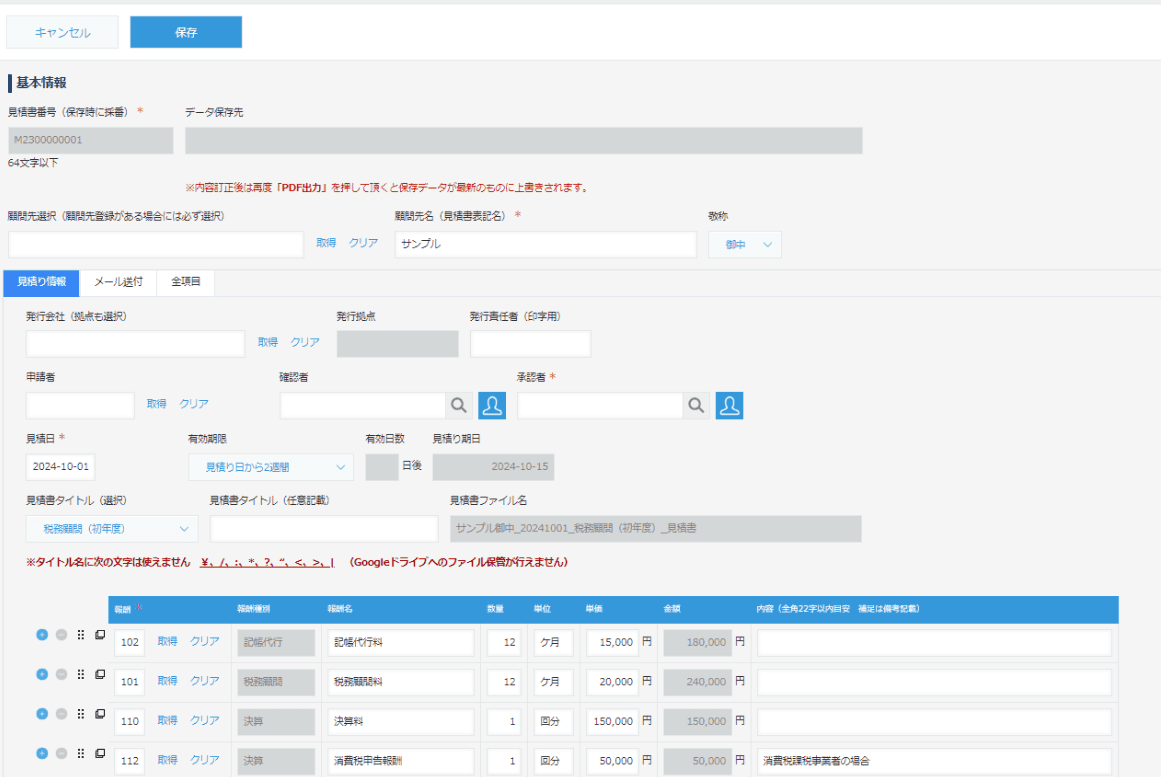Click the 保存 button
Screen dimensions: 1161x777
tap(186, 33)
